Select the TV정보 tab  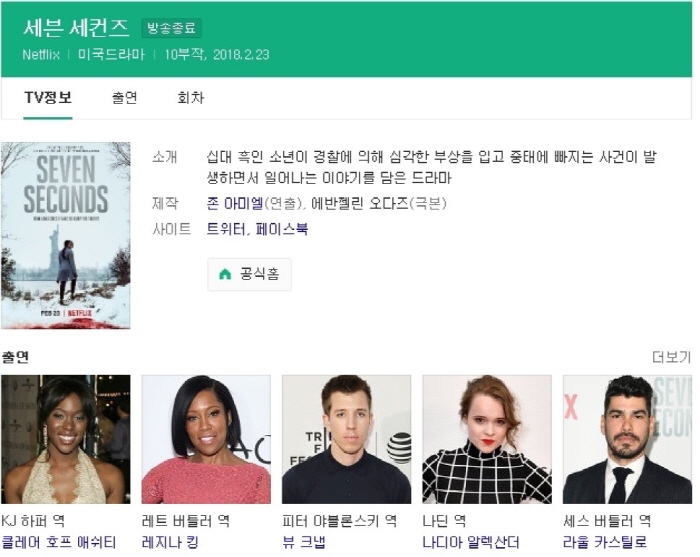click(48, 97)
